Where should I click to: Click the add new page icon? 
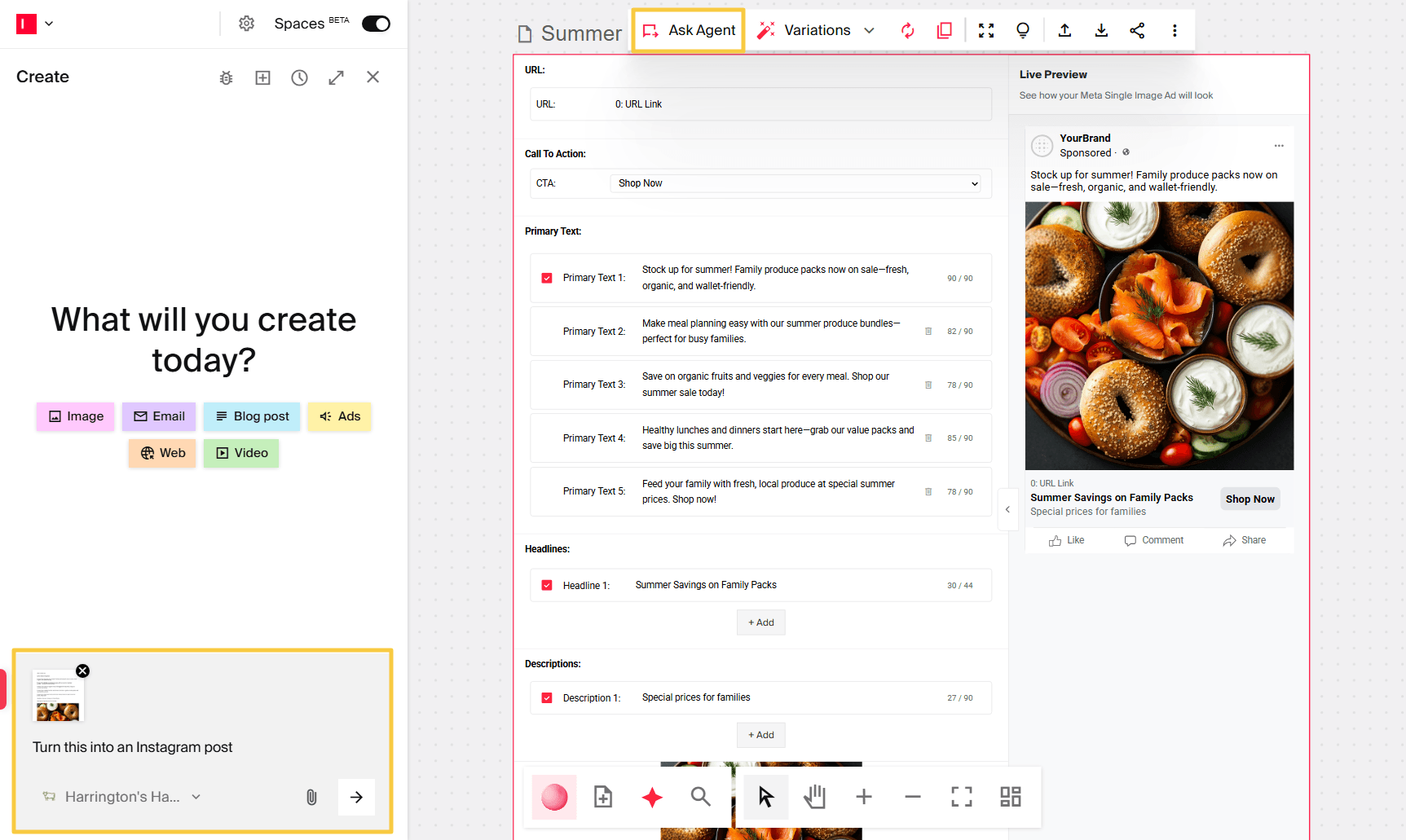pos(603,797)
